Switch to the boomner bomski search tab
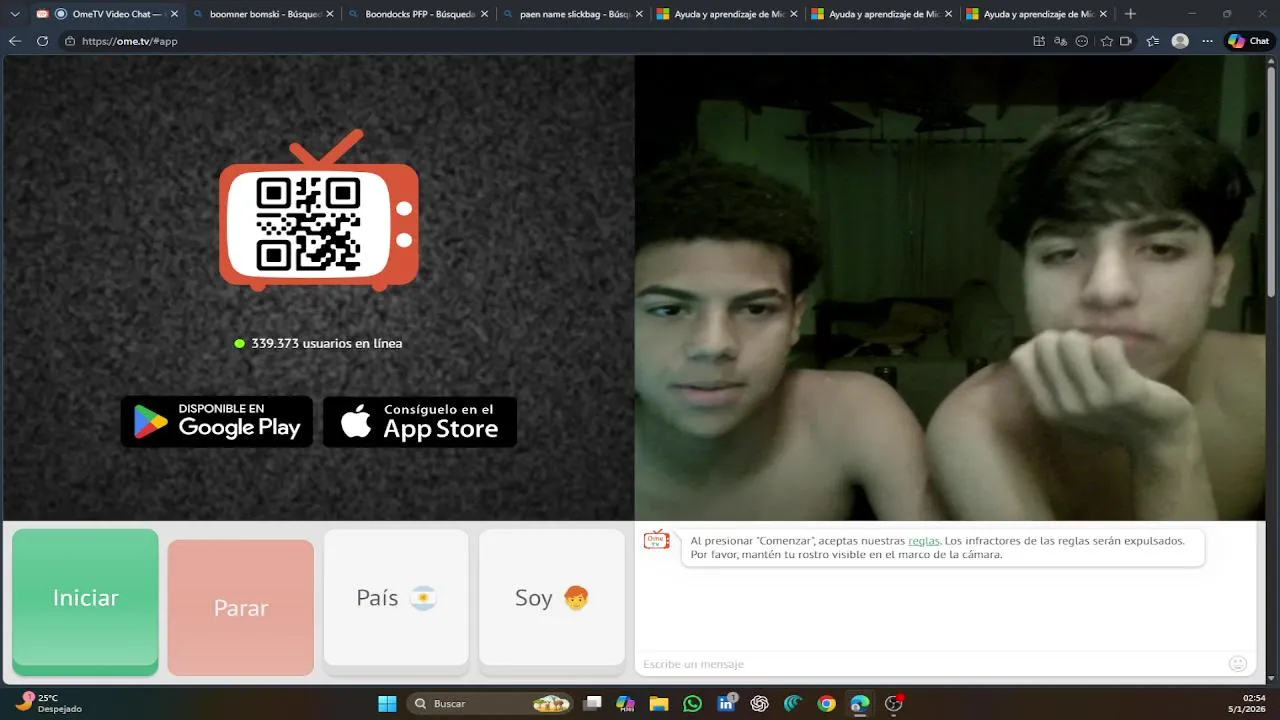Screen dimensions: 1280x720 pos(264,14)
